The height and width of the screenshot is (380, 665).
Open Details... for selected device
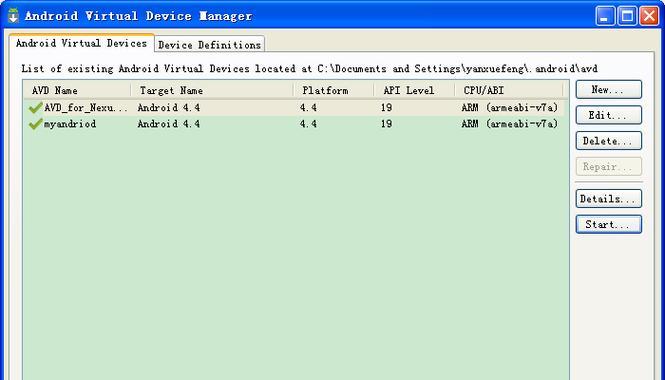(x=609, y=198)
